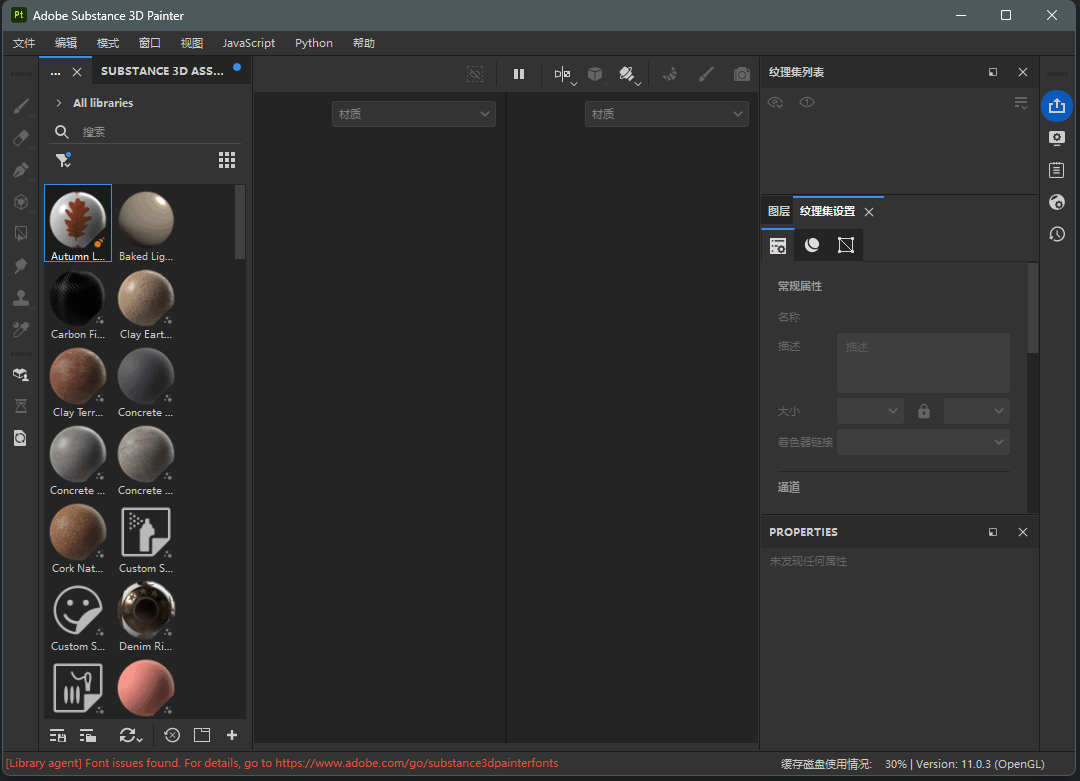This screenshot has width=1080, height=781.
Task: Switch perspective view cube icon
Action: point(595,74)
